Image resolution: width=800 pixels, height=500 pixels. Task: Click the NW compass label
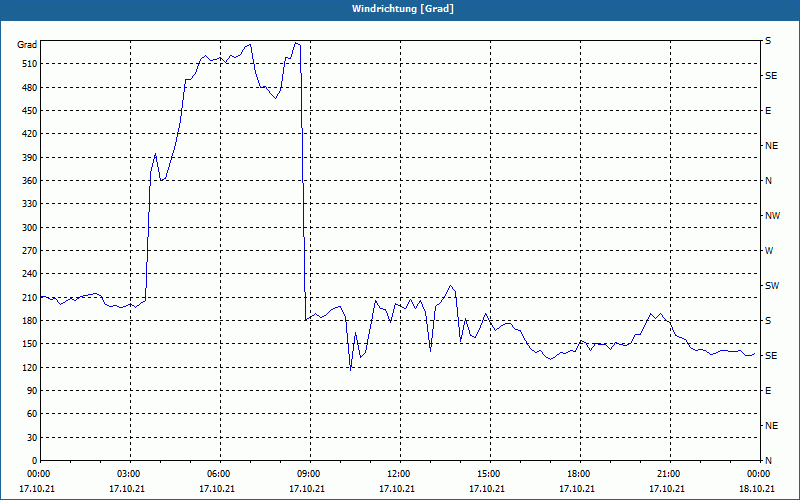tap(772, 216)
